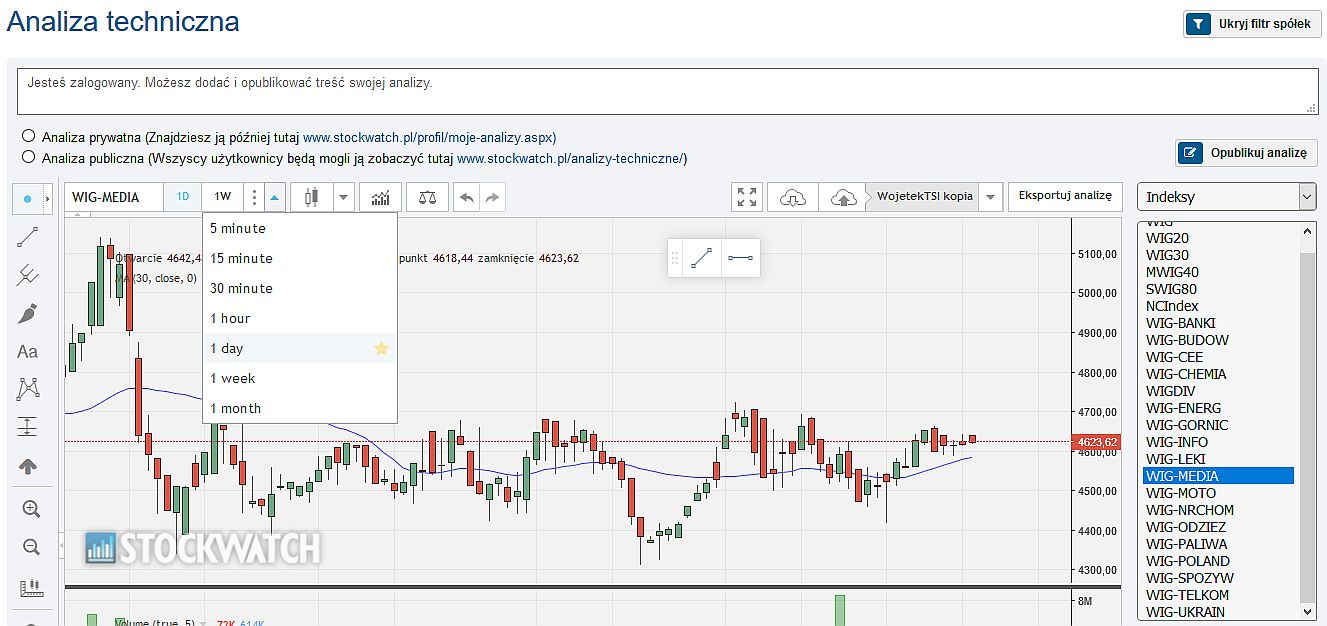Viewport: 1327px width, 626px height.
Task: Pick the trend line in floating toolbar
Action: 702,258
